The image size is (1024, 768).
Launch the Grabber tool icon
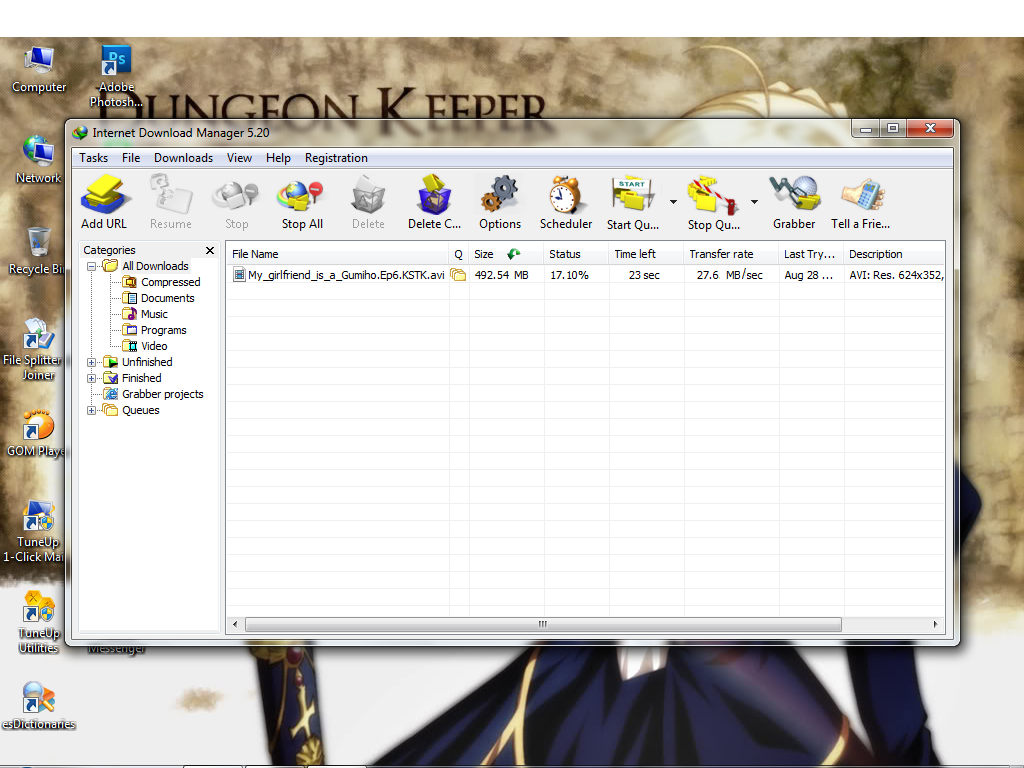coord(794,195)
